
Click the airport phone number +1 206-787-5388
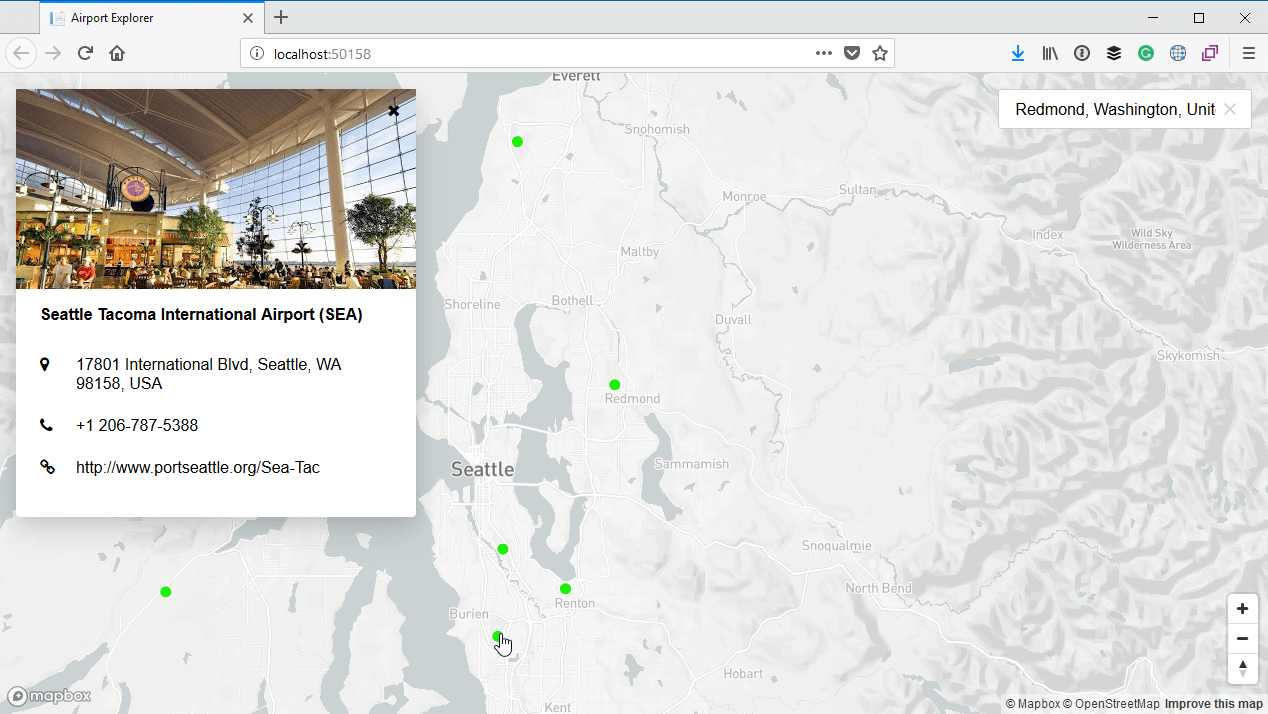click(137, 425)
